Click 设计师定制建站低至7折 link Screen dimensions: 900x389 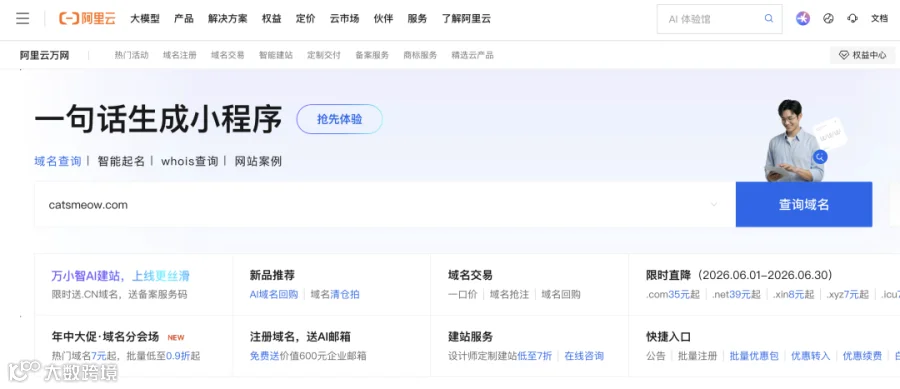pos(500,356)
